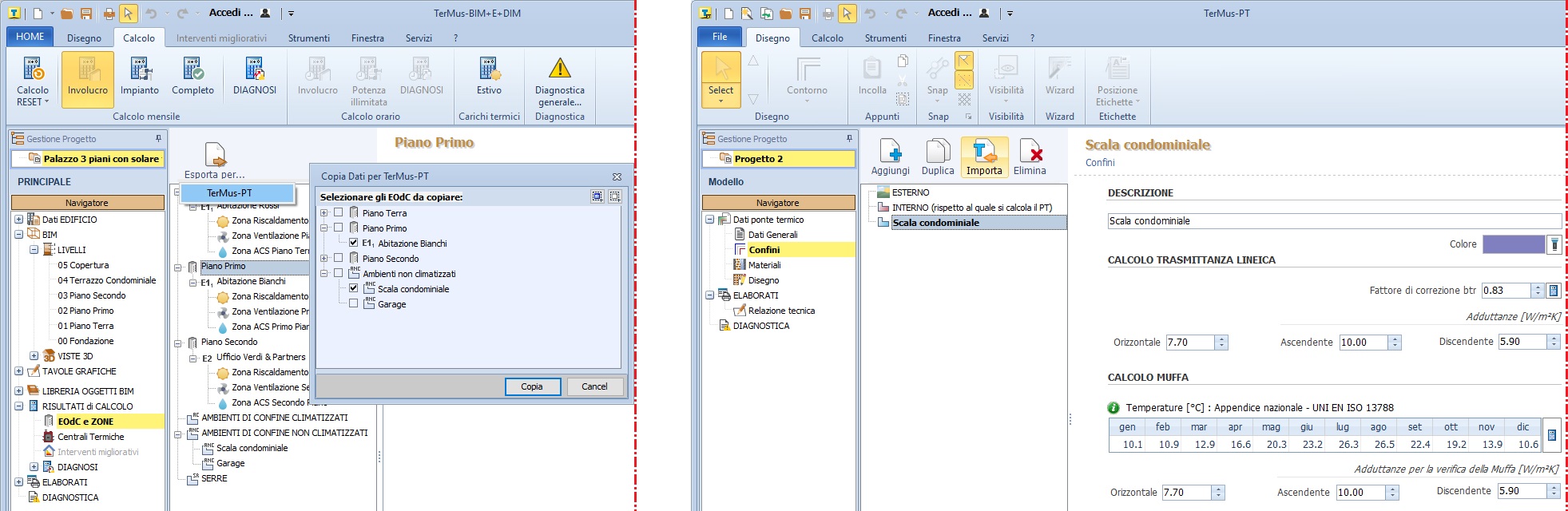Screen dimensions: 1568x511
Task: Uncheck the Abitazione Bianchi checkbox
Action: (x=353, y=243)
